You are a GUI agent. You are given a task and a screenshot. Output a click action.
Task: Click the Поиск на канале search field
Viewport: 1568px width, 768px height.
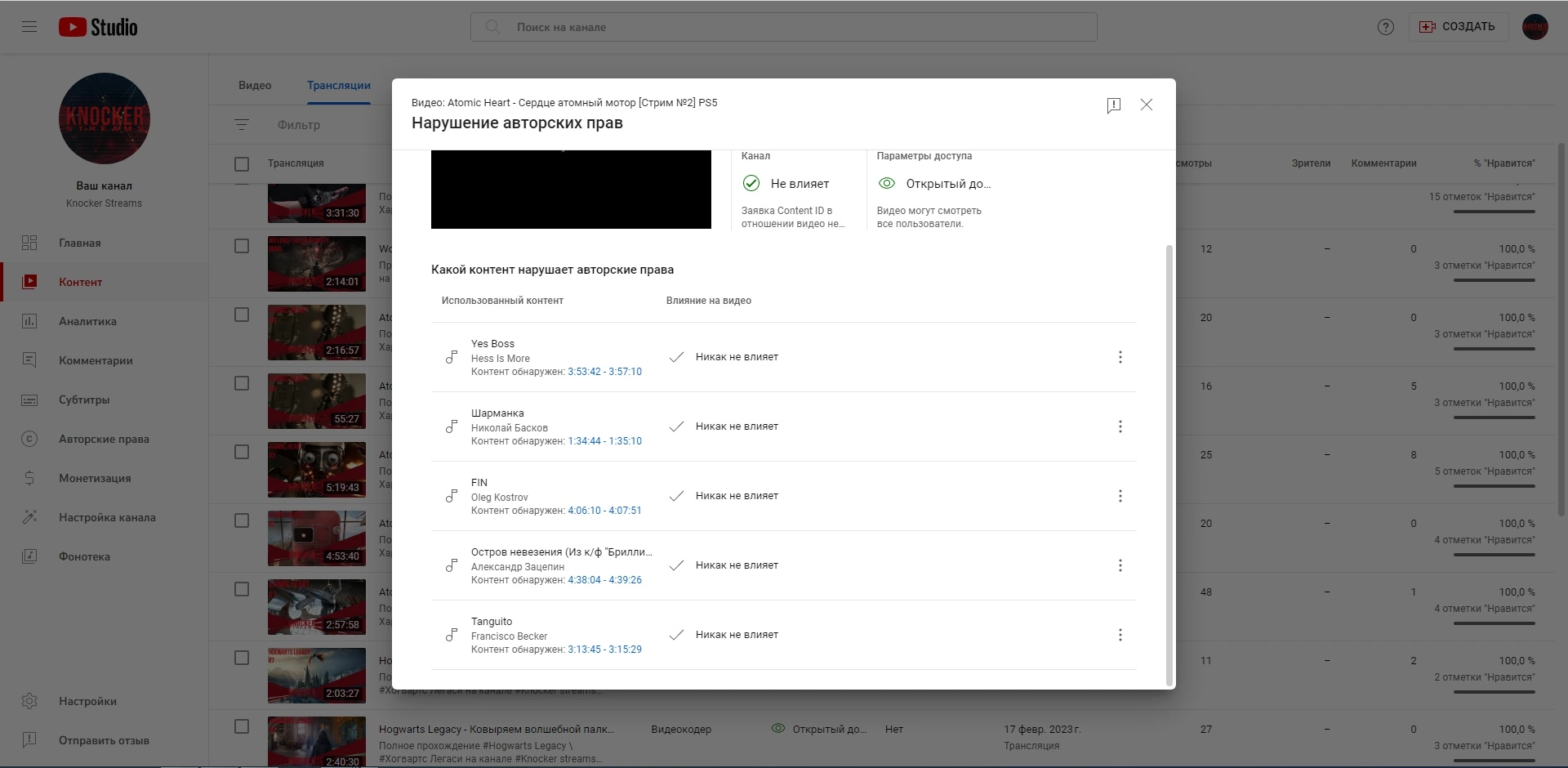tap(784, 27)
